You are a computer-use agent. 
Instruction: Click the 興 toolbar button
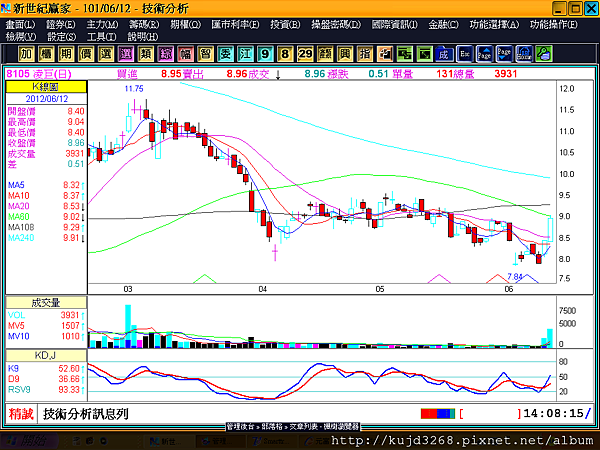coord(344,54)
